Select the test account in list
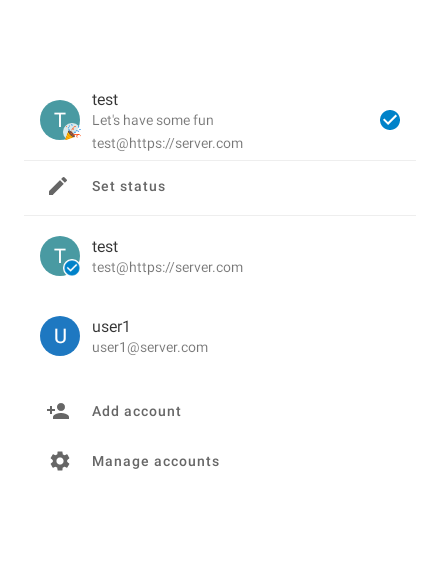 [x=220, y=256]
